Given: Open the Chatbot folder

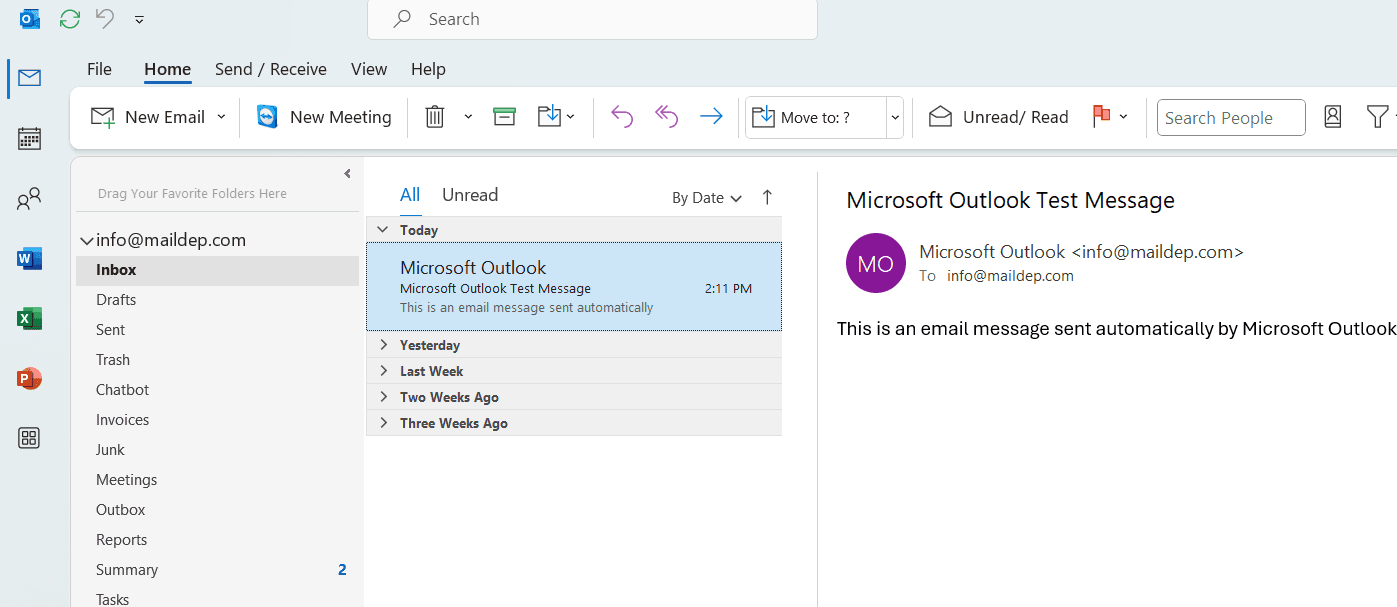Looking at the screenshot, I should [217, 390].
